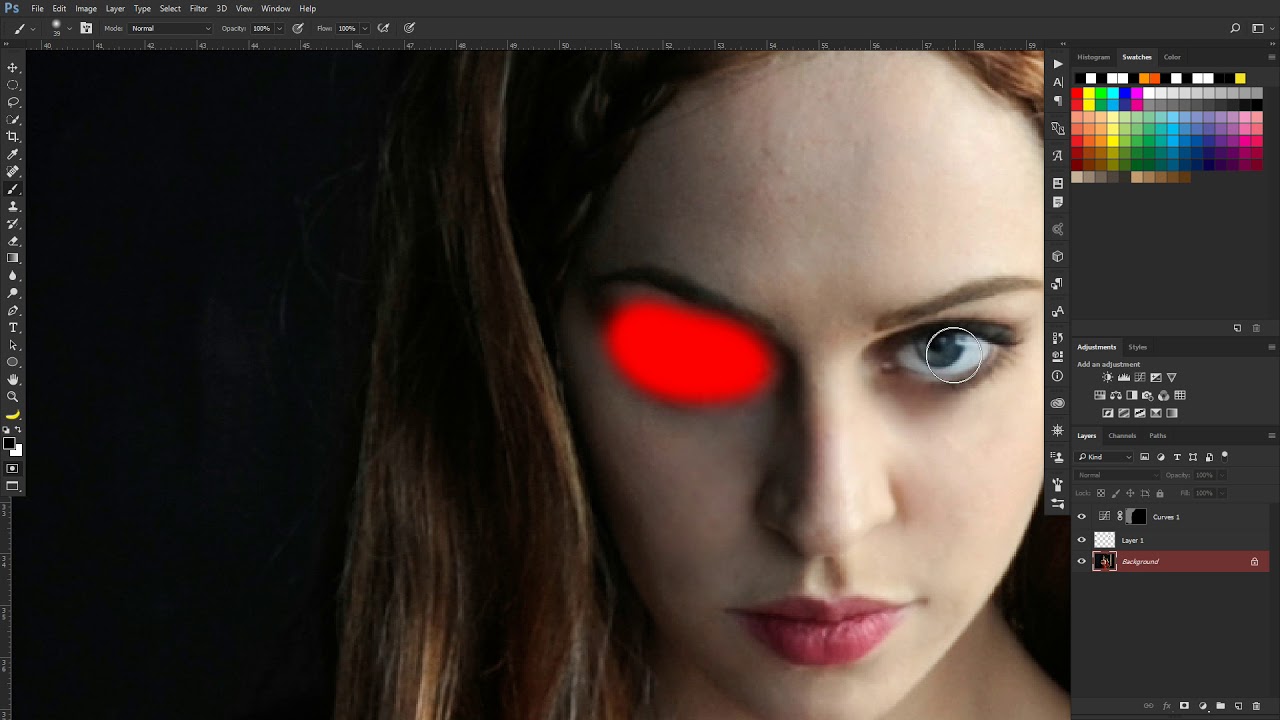Toggle the brush panel button in options bar
This screenshot has height=720, width=1280.
pyautogui.click(x=86, y=28)
